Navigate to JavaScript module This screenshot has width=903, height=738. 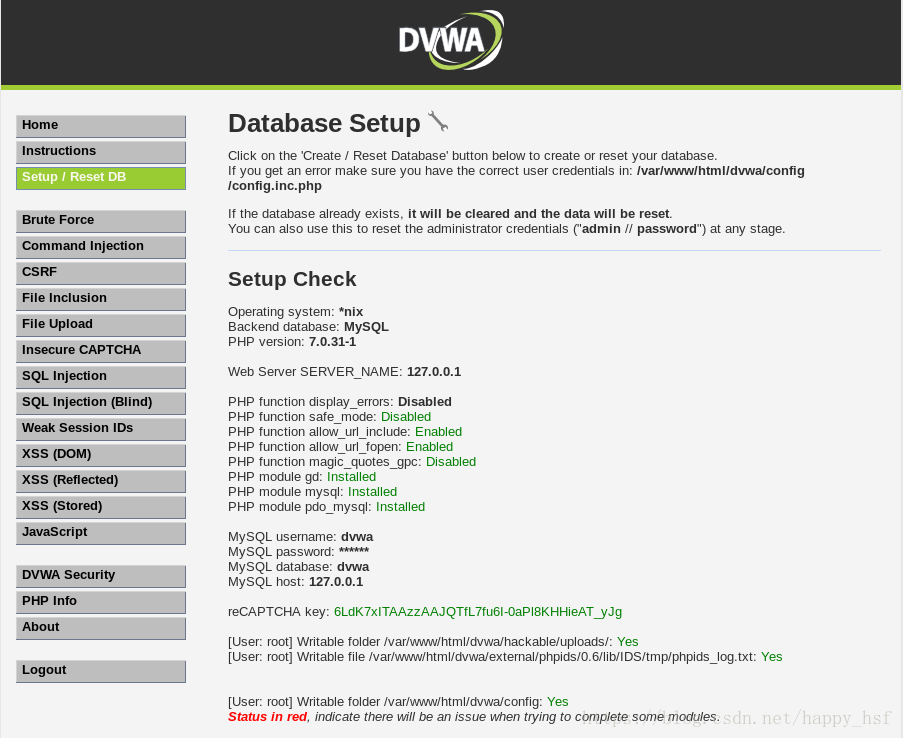pos(101,532)
